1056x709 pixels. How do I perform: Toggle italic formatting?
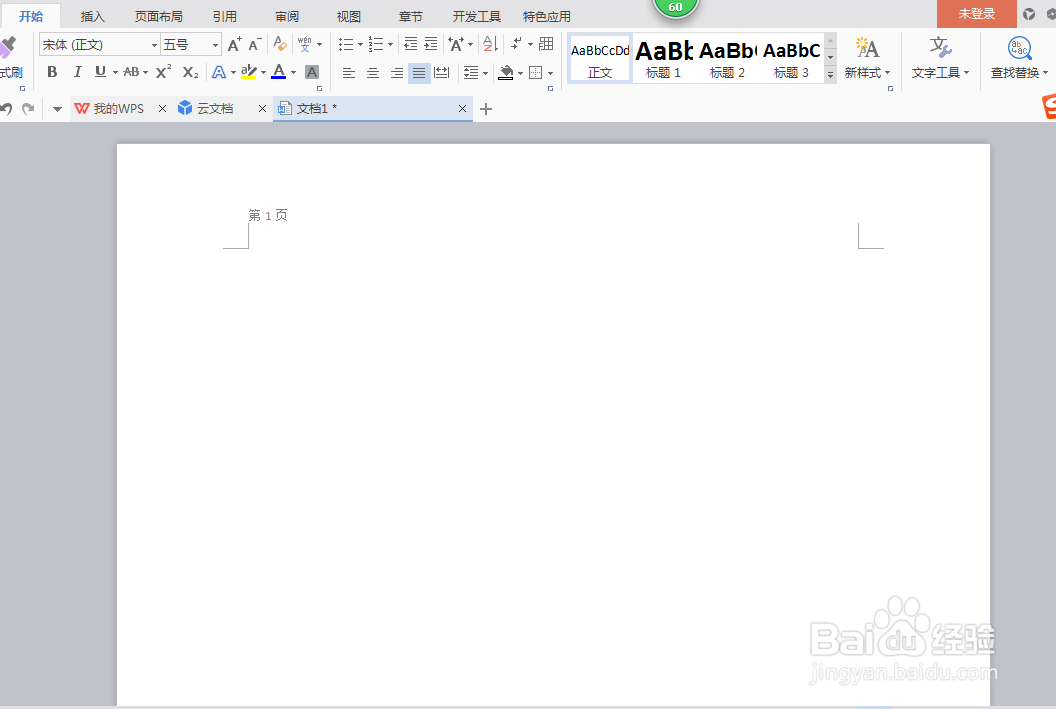[77, 72]
